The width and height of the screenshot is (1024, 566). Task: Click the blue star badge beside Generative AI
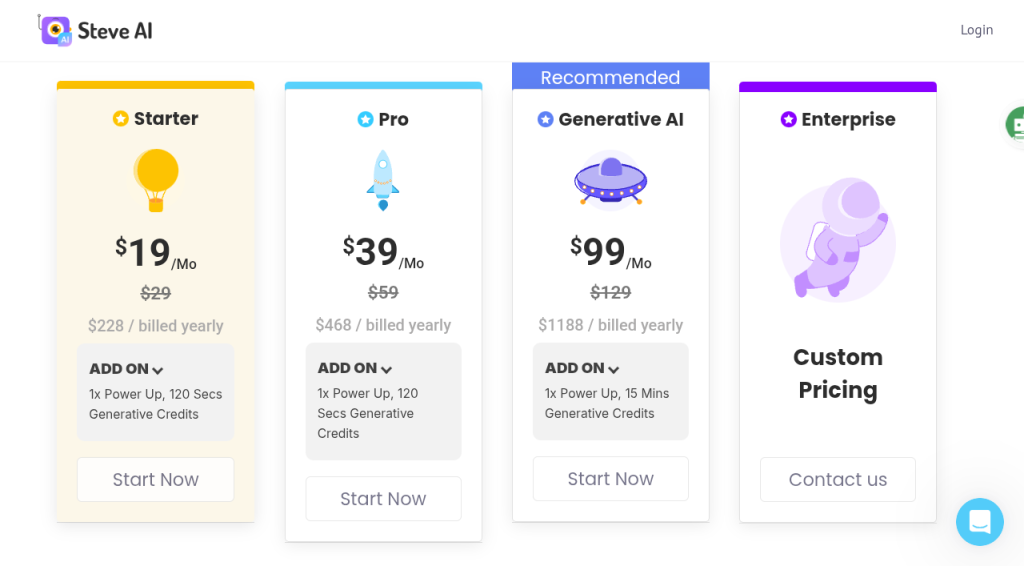coord(545,119)
